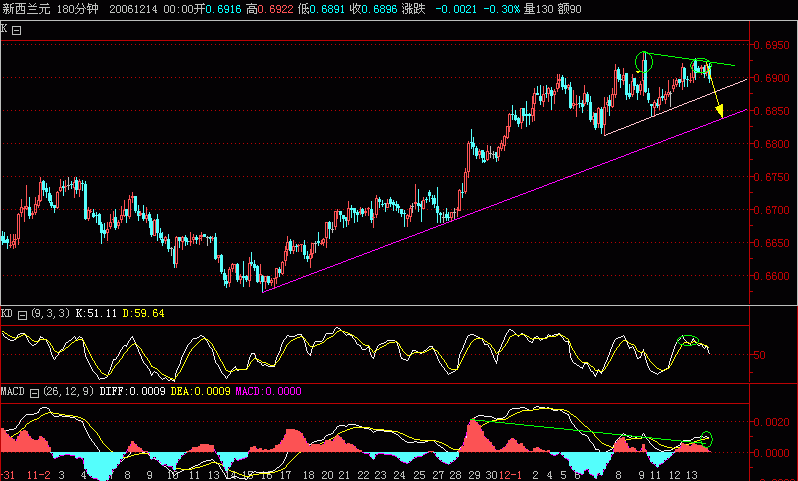Click the 0.6850 price axis label
The image size is (798, 481).
(772, 111)
